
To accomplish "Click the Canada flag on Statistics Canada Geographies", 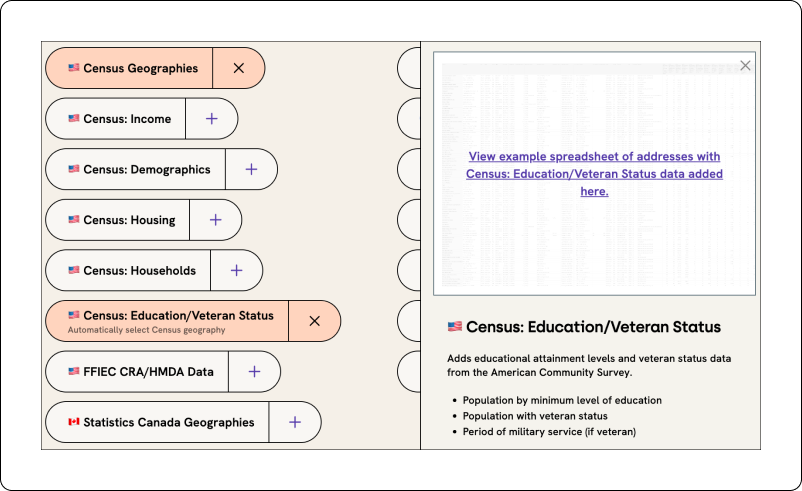I will pyautogui.click(x=74, y=422).
